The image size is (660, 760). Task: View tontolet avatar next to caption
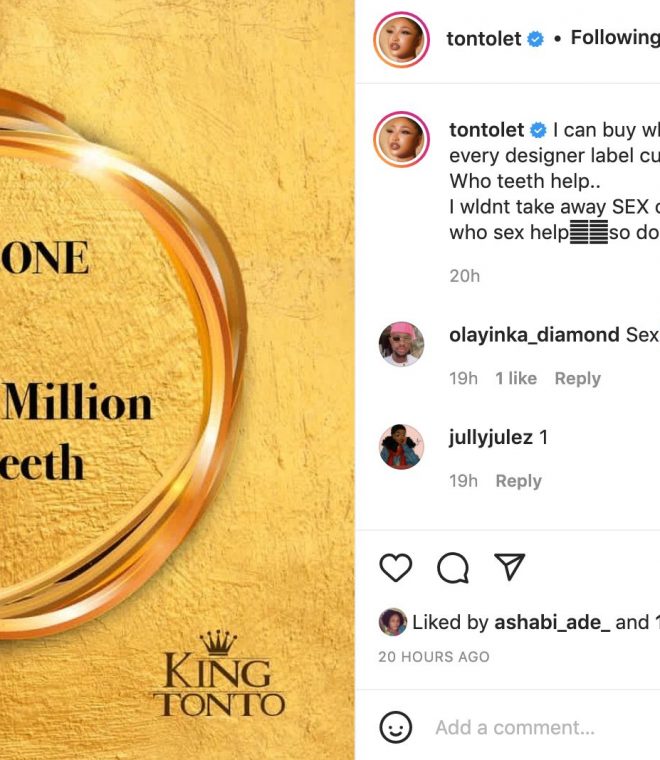point(401,139)
